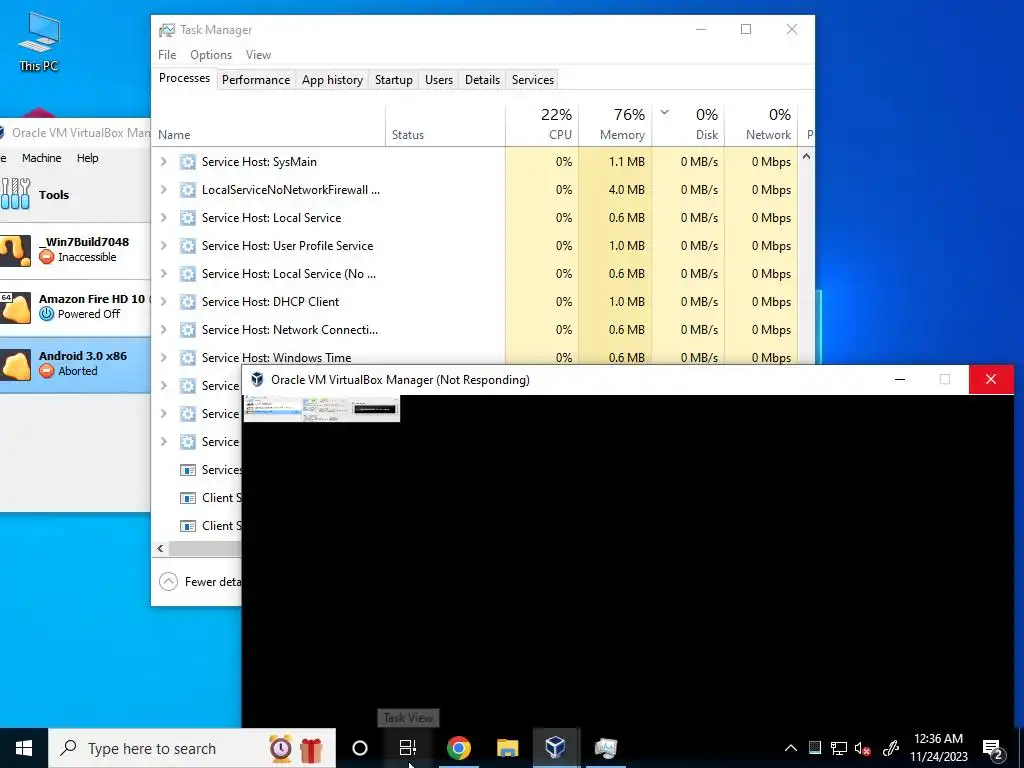The image size is (1024, 768).
Task: Open Cortana circle icon in taskbar
Action: (360, 748)
